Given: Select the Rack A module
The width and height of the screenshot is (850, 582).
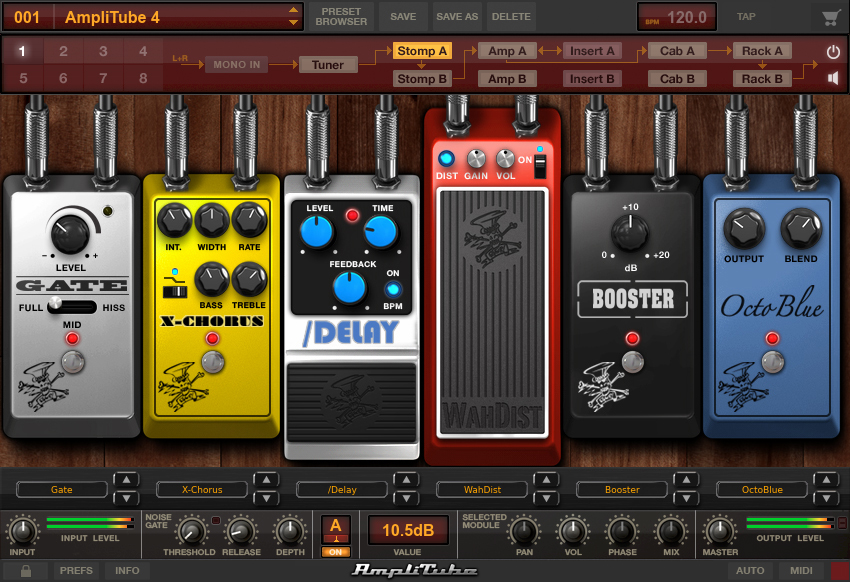Looking at the screenshot, I should click(762, 51).
